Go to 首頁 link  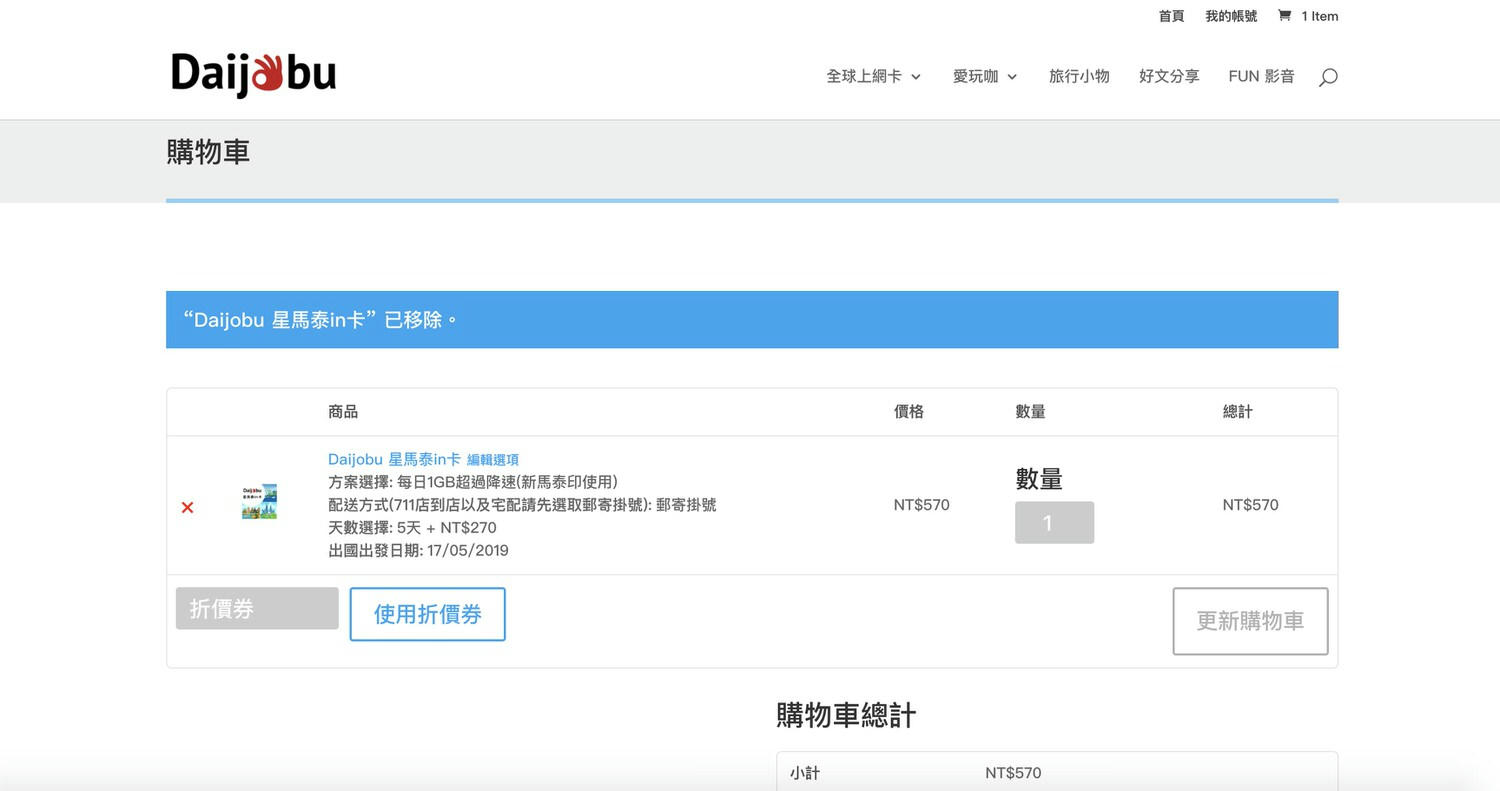click(1171, 16)
